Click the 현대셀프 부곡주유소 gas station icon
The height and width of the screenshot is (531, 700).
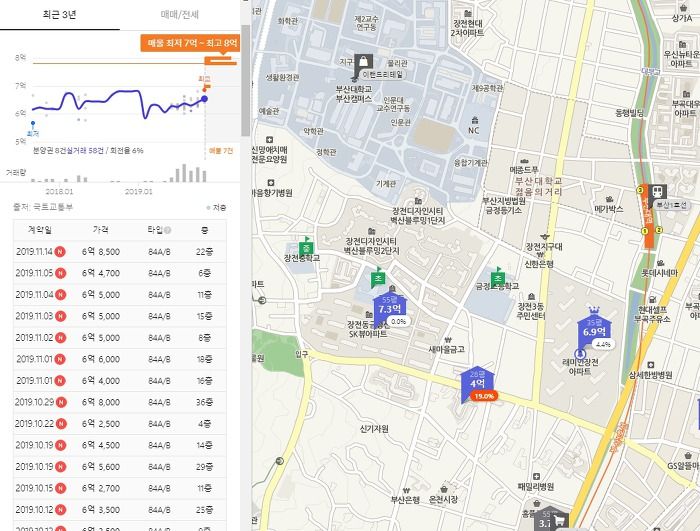(x=653, y=299)
